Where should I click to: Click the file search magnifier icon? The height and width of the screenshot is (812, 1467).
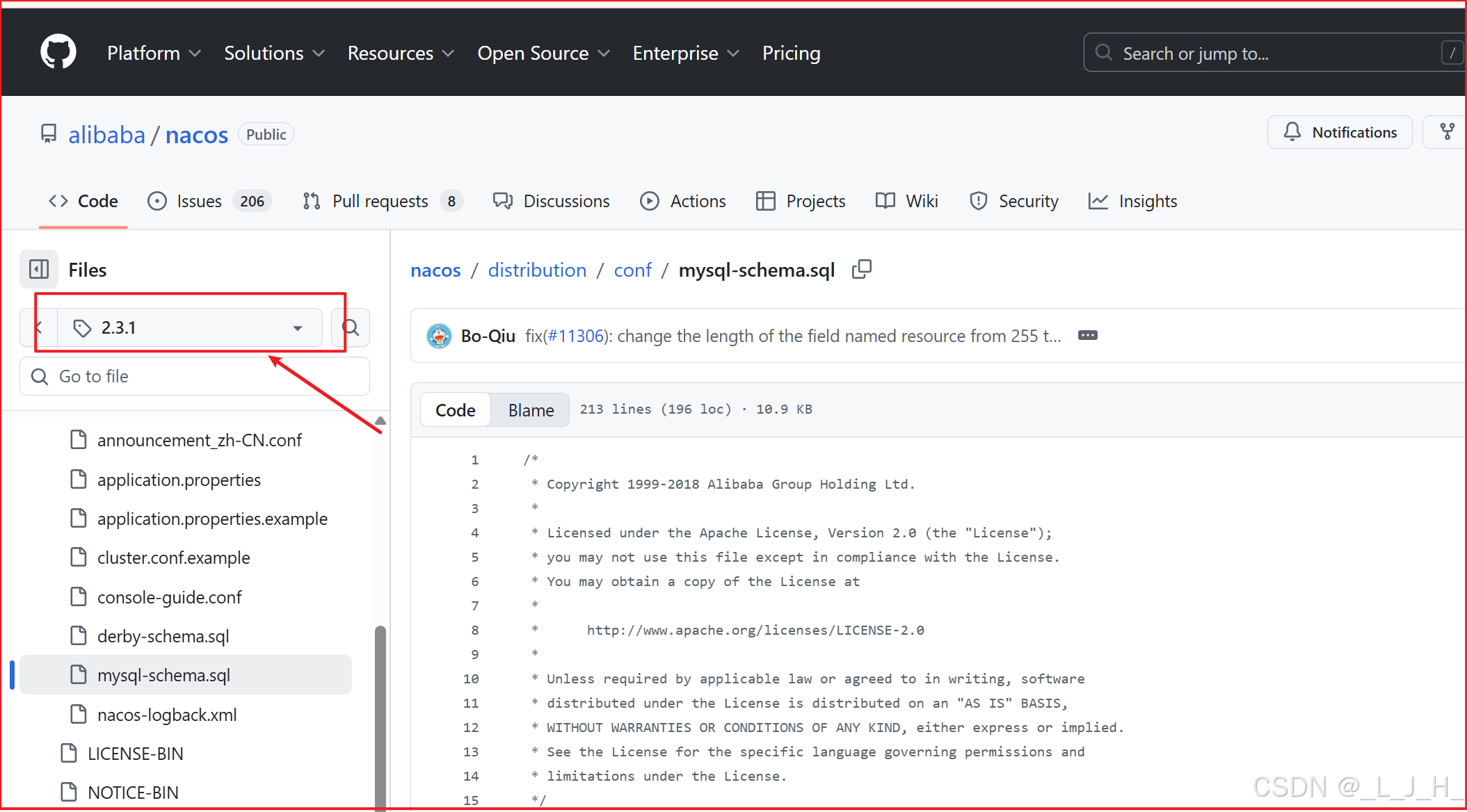point(351,327)
